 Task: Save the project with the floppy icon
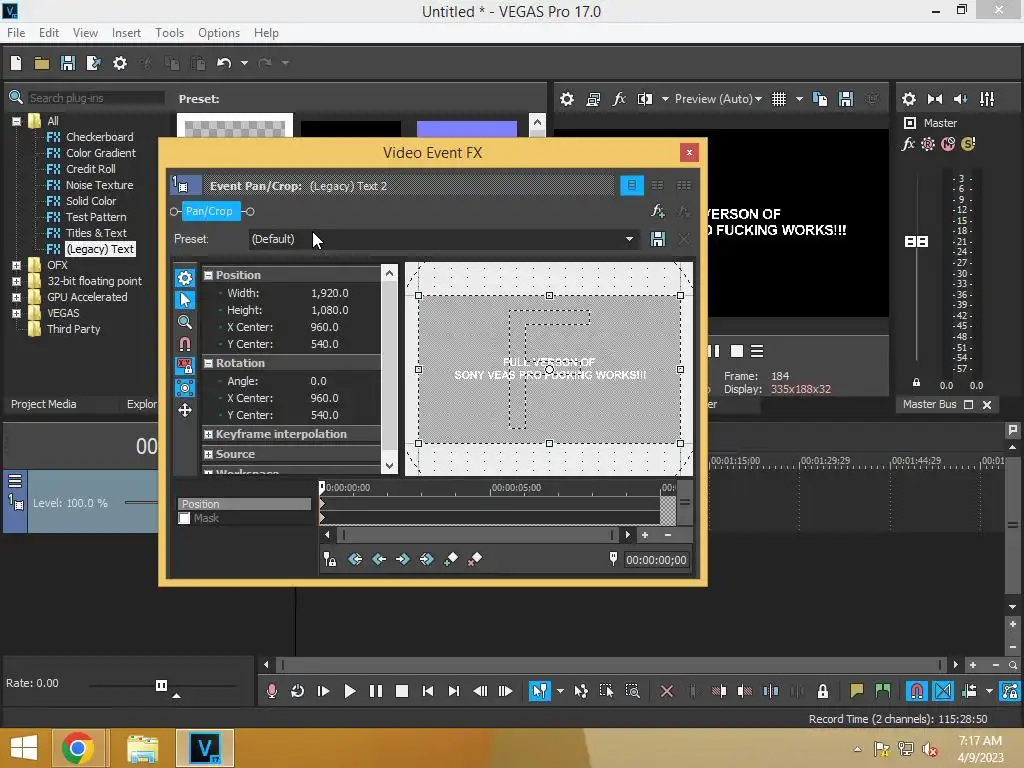click(68, 63)
